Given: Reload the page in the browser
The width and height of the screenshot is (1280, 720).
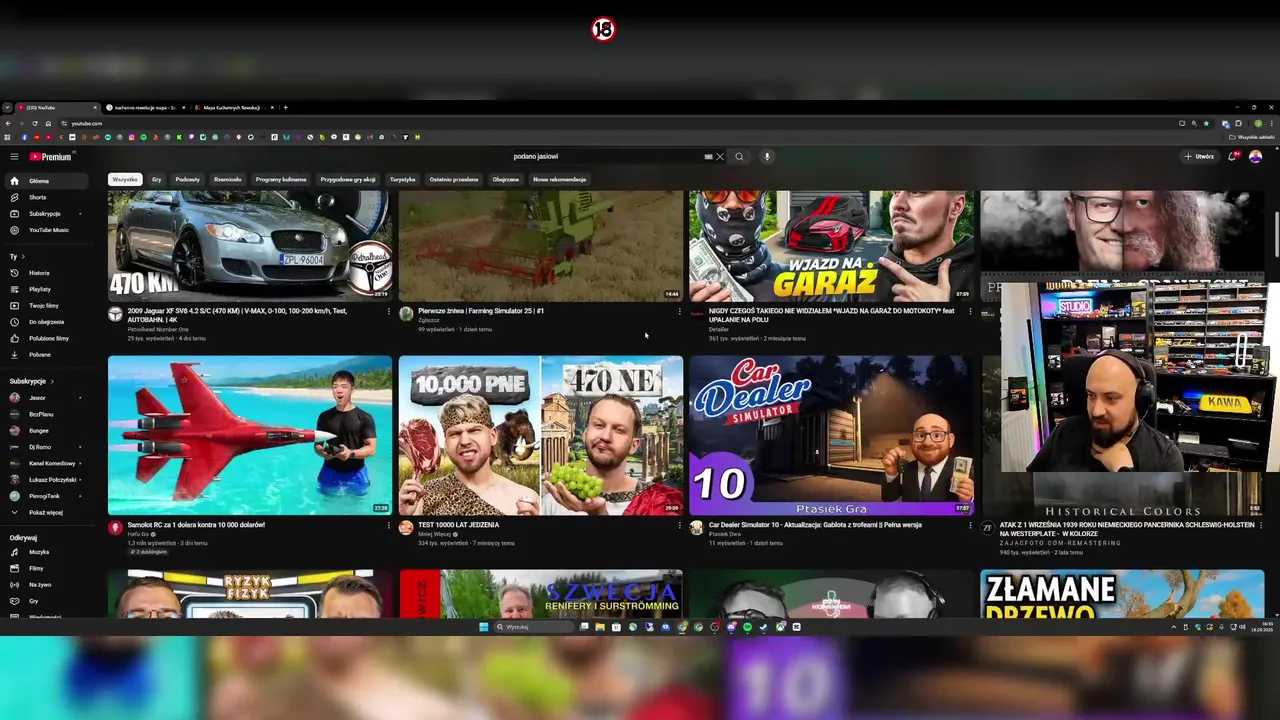Looking at the screenshot, I should pyautogui.click(x=34, y=123).
